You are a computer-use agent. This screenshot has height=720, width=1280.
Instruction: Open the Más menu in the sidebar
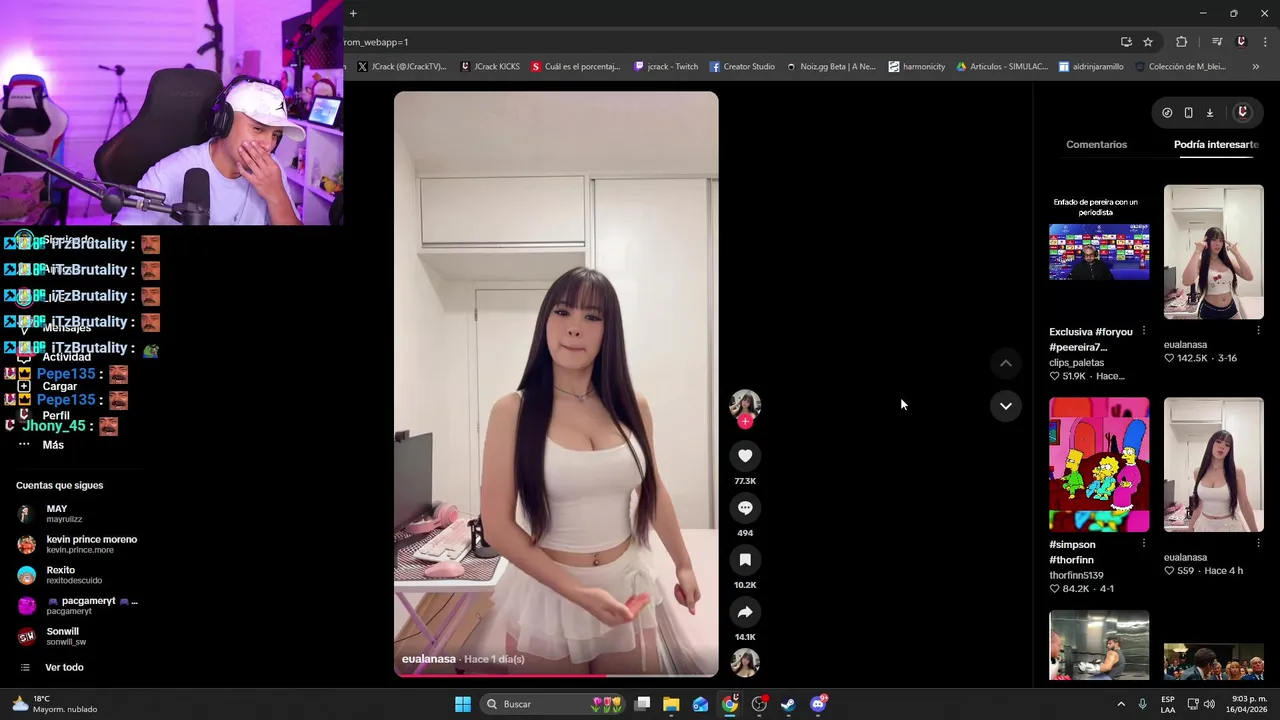(x=53, y=445)
